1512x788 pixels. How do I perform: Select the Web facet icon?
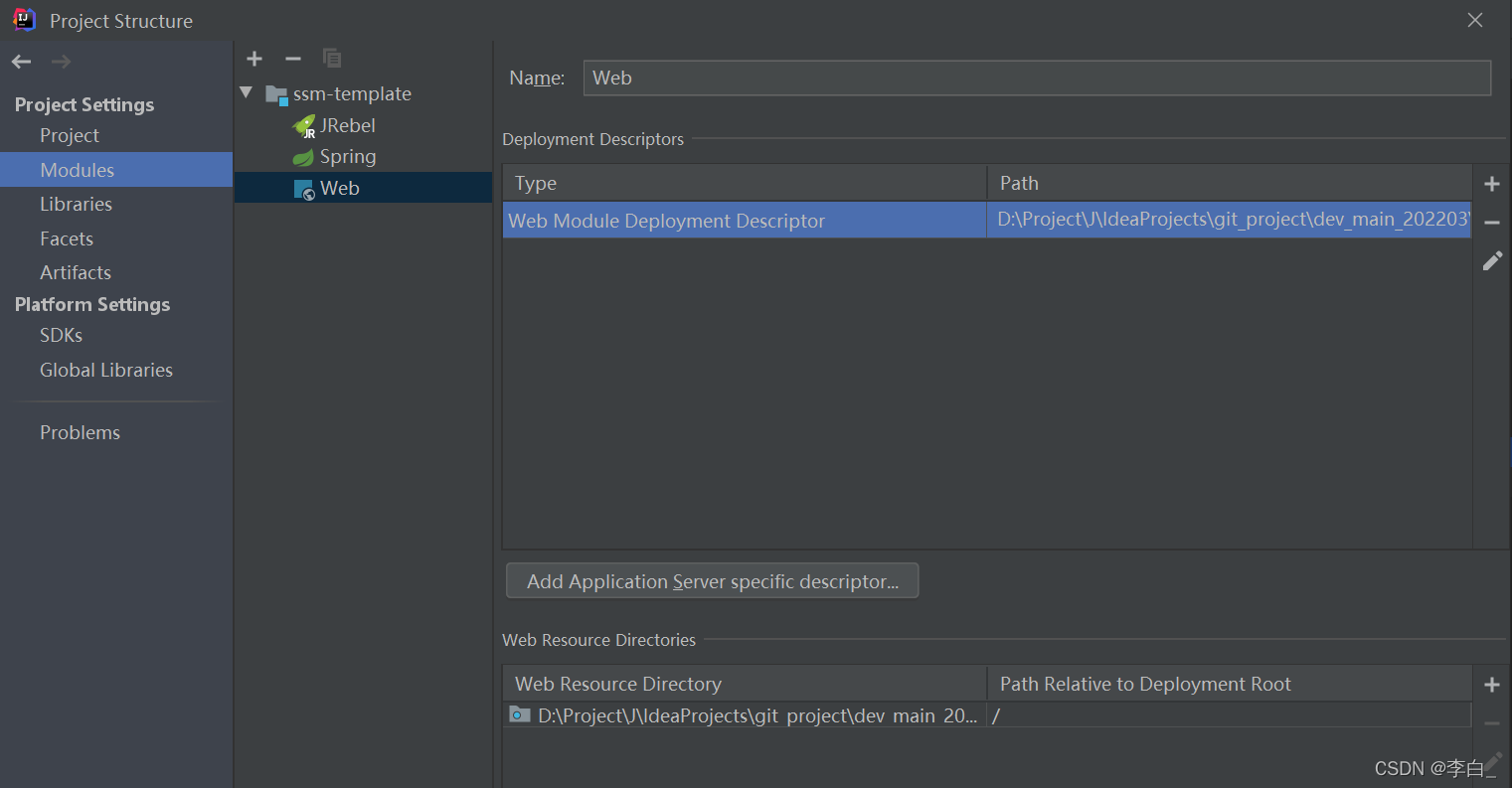(304, 189)
